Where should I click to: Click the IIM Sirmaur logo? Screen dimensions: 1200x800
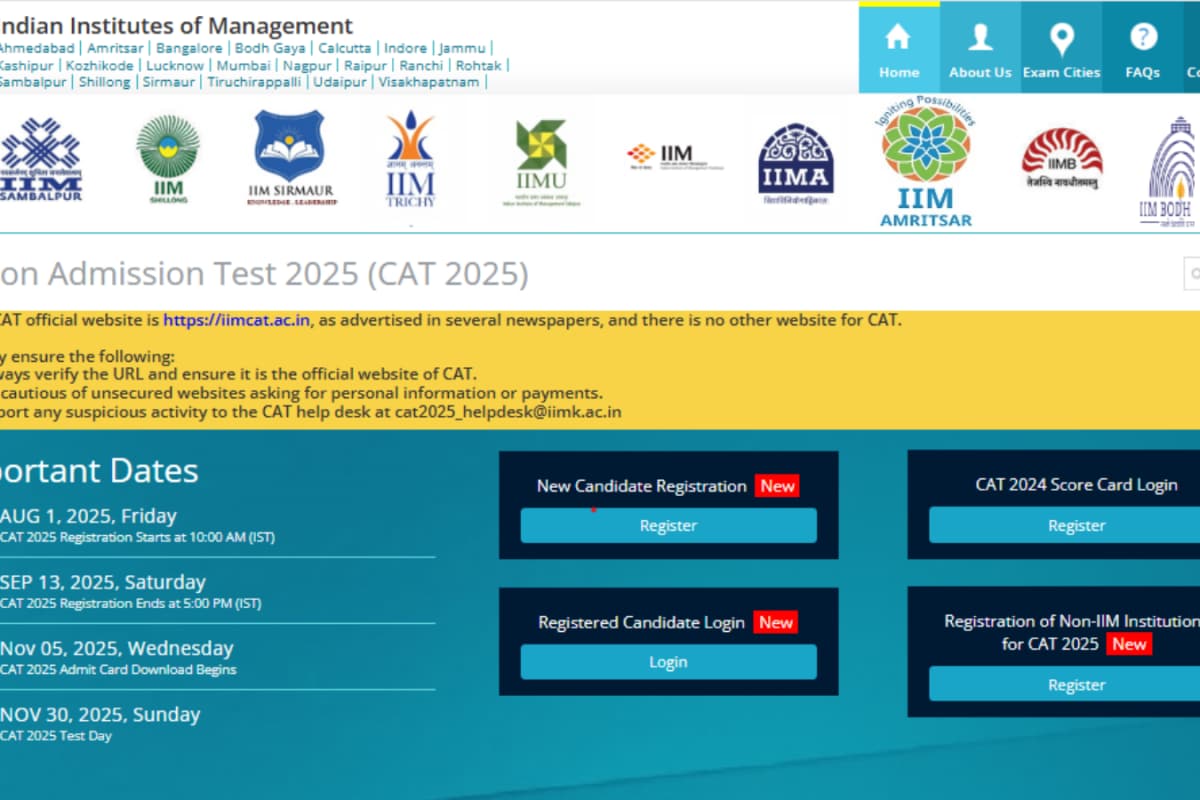tap(290, 158)
